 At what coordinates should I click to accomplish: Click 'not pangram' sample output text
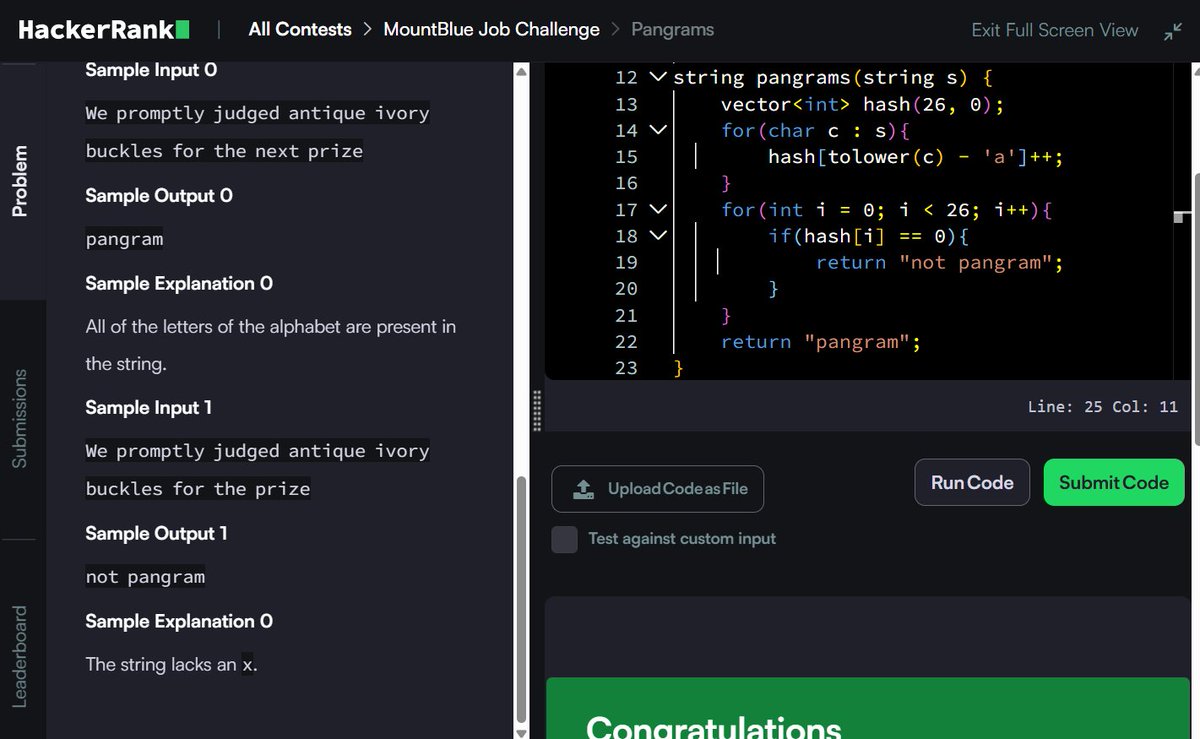(x=145, y=578)
